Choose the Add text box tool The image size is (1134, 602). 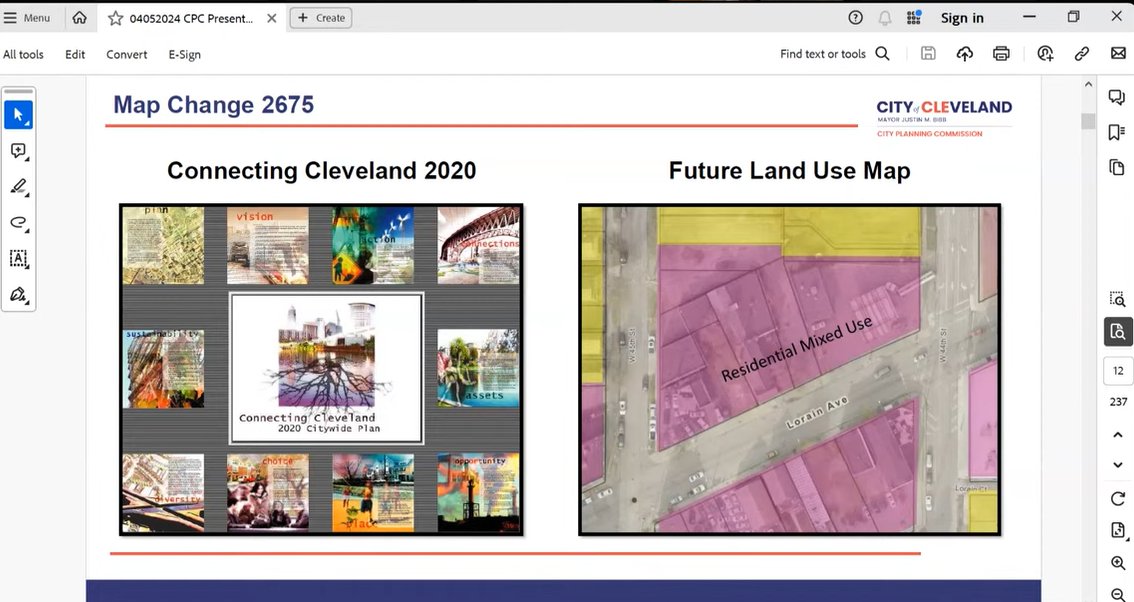19,258
